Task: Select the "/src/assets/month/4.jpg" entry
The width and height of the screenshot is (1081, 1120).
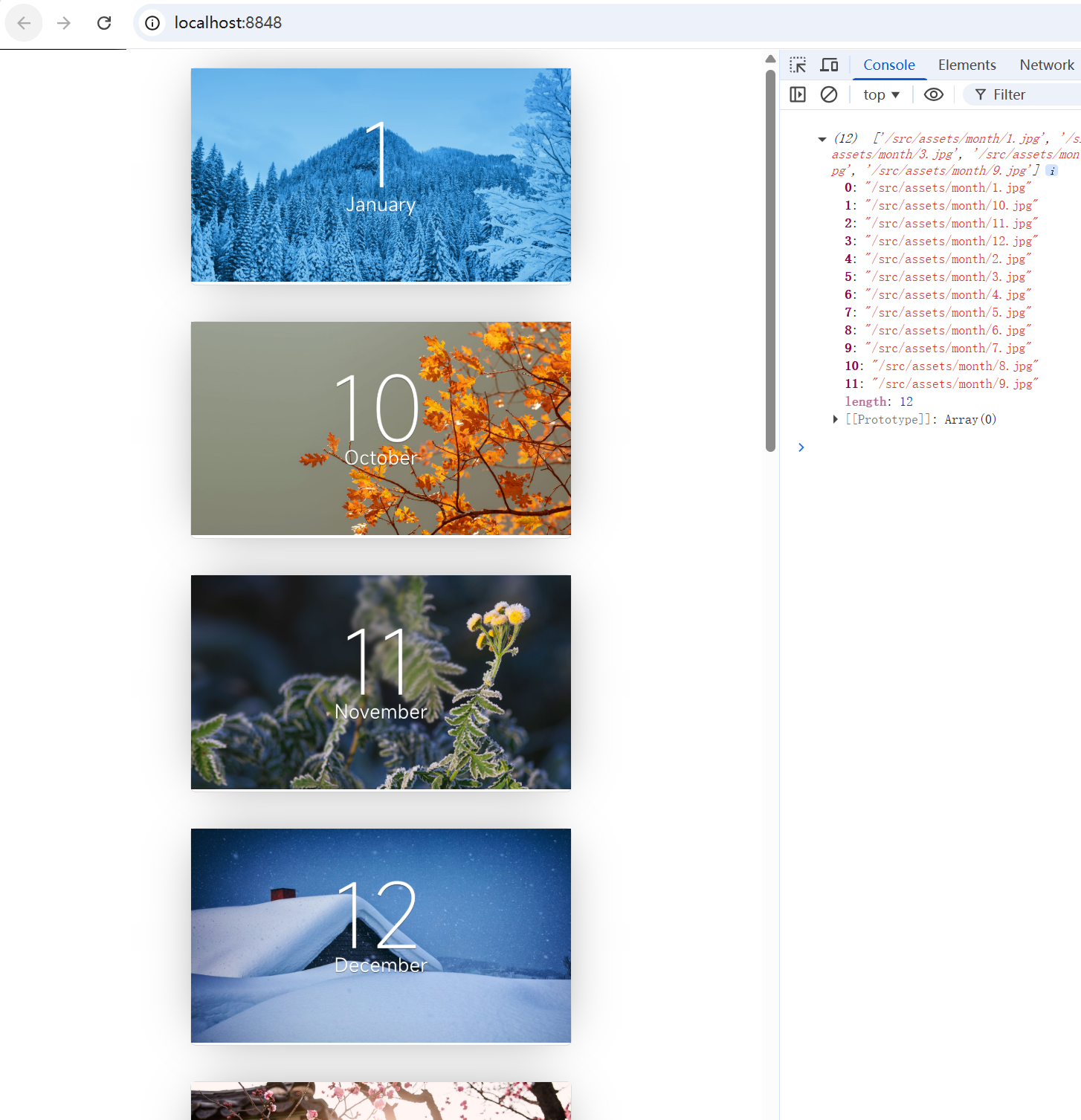Action: (948, 295)
